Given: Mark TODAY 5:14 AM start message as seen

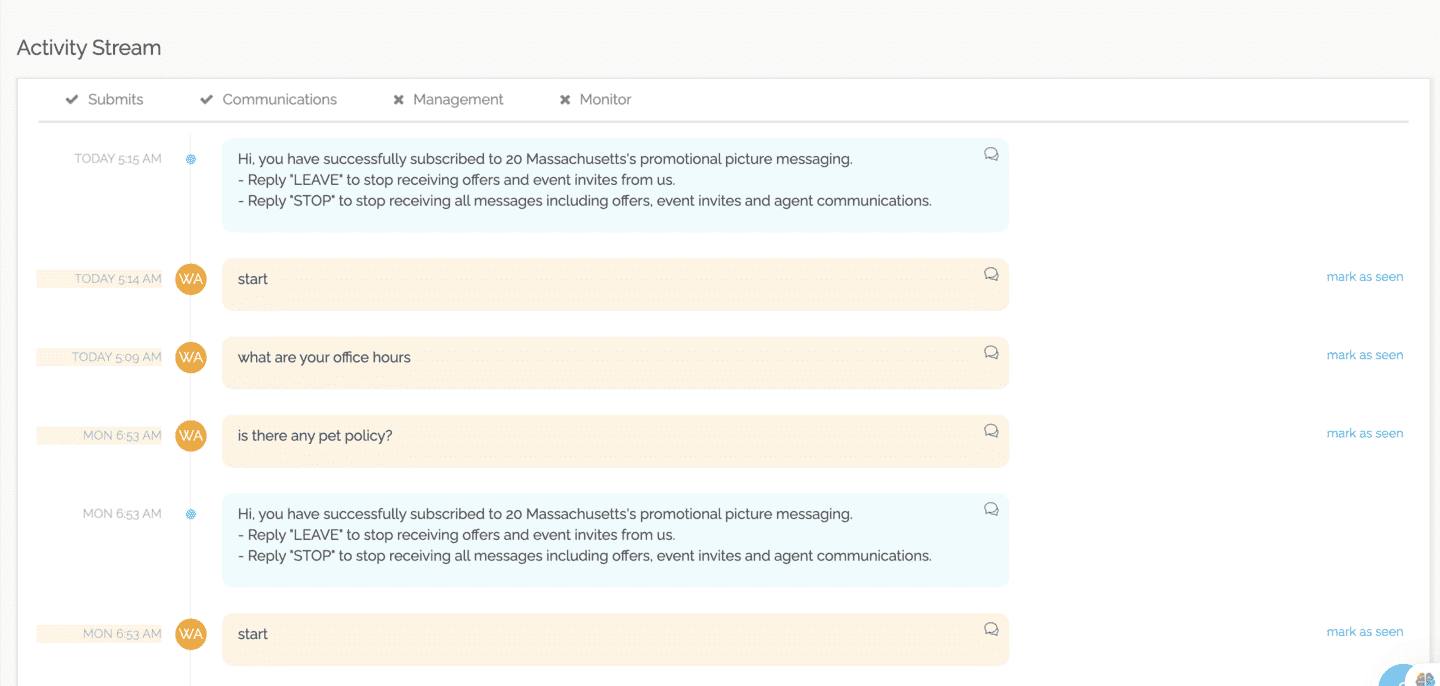Looking at the screenshot, I should point(1364,277).
